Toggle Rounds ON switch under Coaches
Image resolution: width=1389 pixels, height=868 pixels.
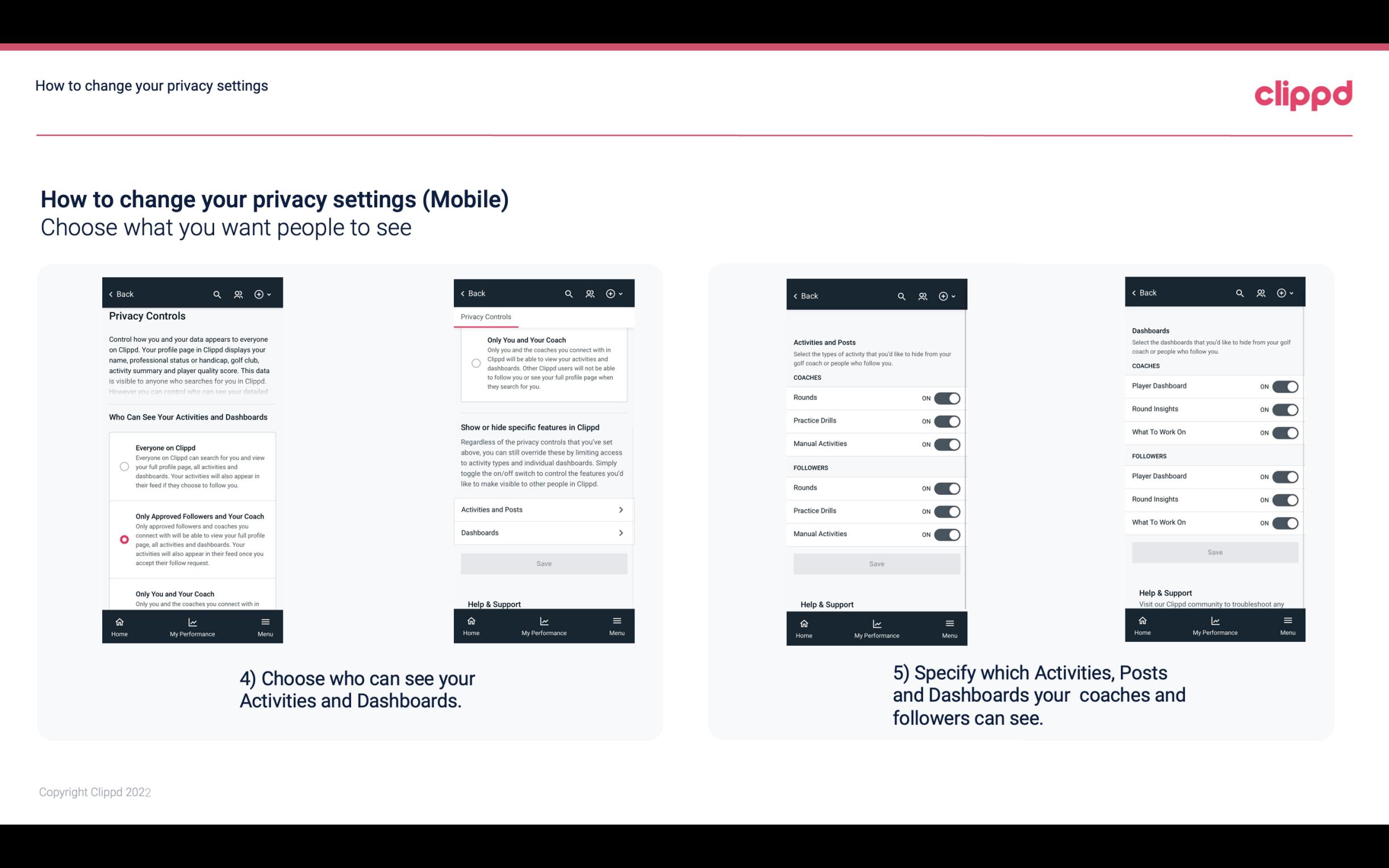[x=947, y=397]
